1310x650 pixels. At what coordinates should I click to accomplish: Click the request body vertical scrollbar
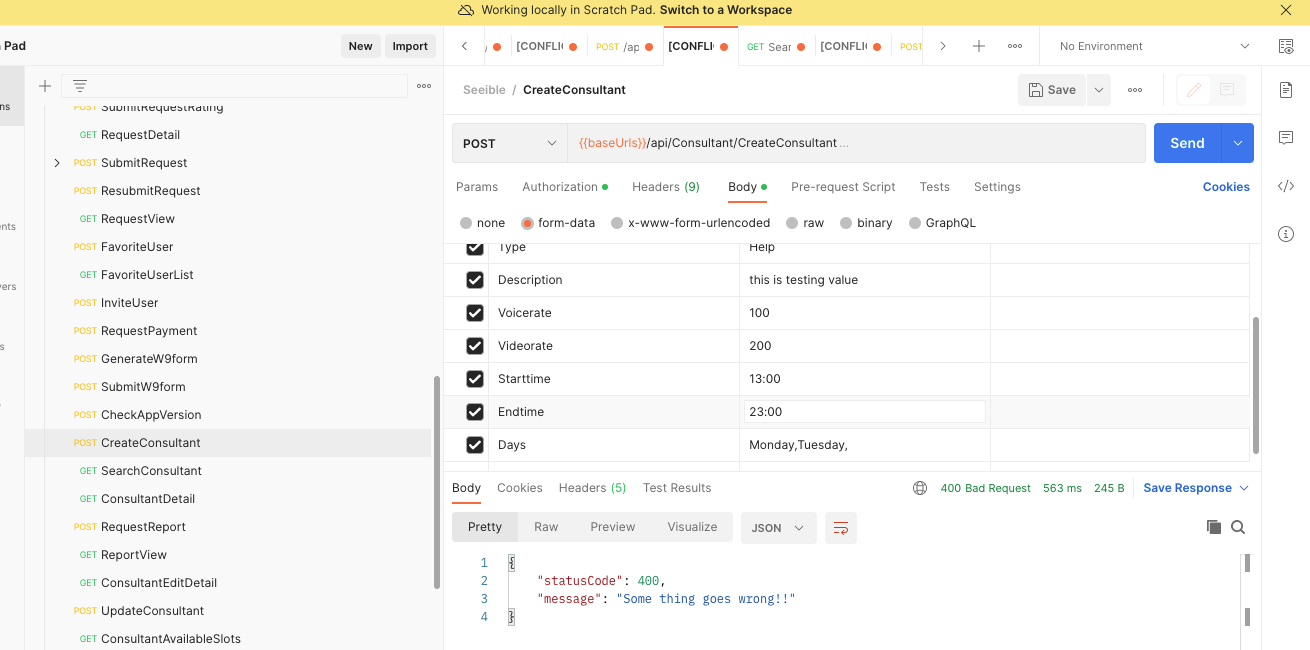(1255, 385)
